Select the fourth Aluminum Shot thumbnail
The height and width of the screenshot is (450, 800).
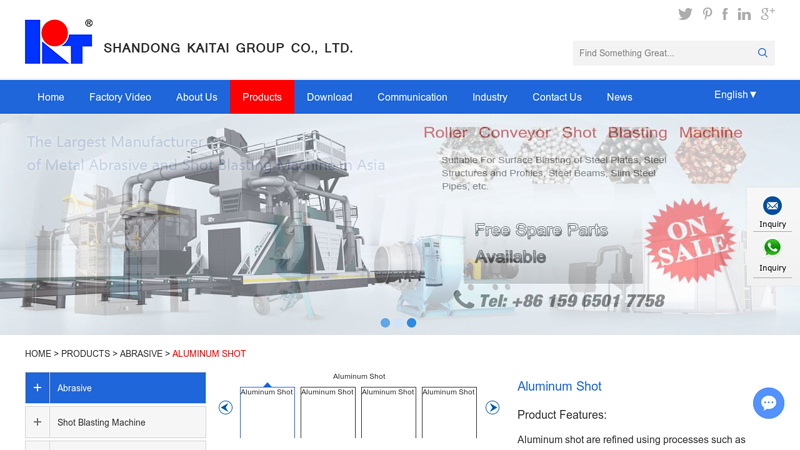(x=449, y=412)
